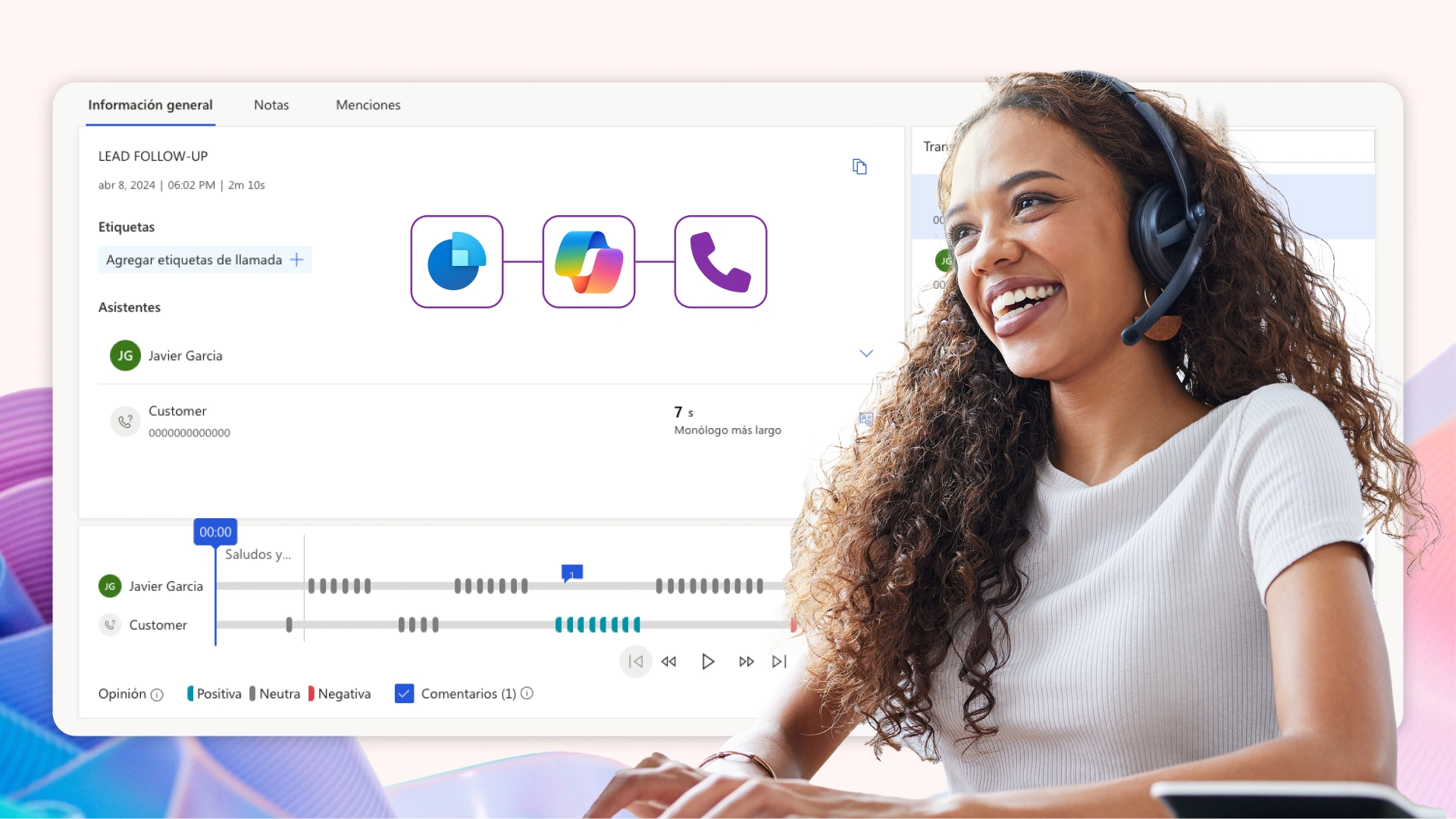Click the skip to end playback icon
This screenshot has height=819, width=1456.
click(x=779, y=661)
